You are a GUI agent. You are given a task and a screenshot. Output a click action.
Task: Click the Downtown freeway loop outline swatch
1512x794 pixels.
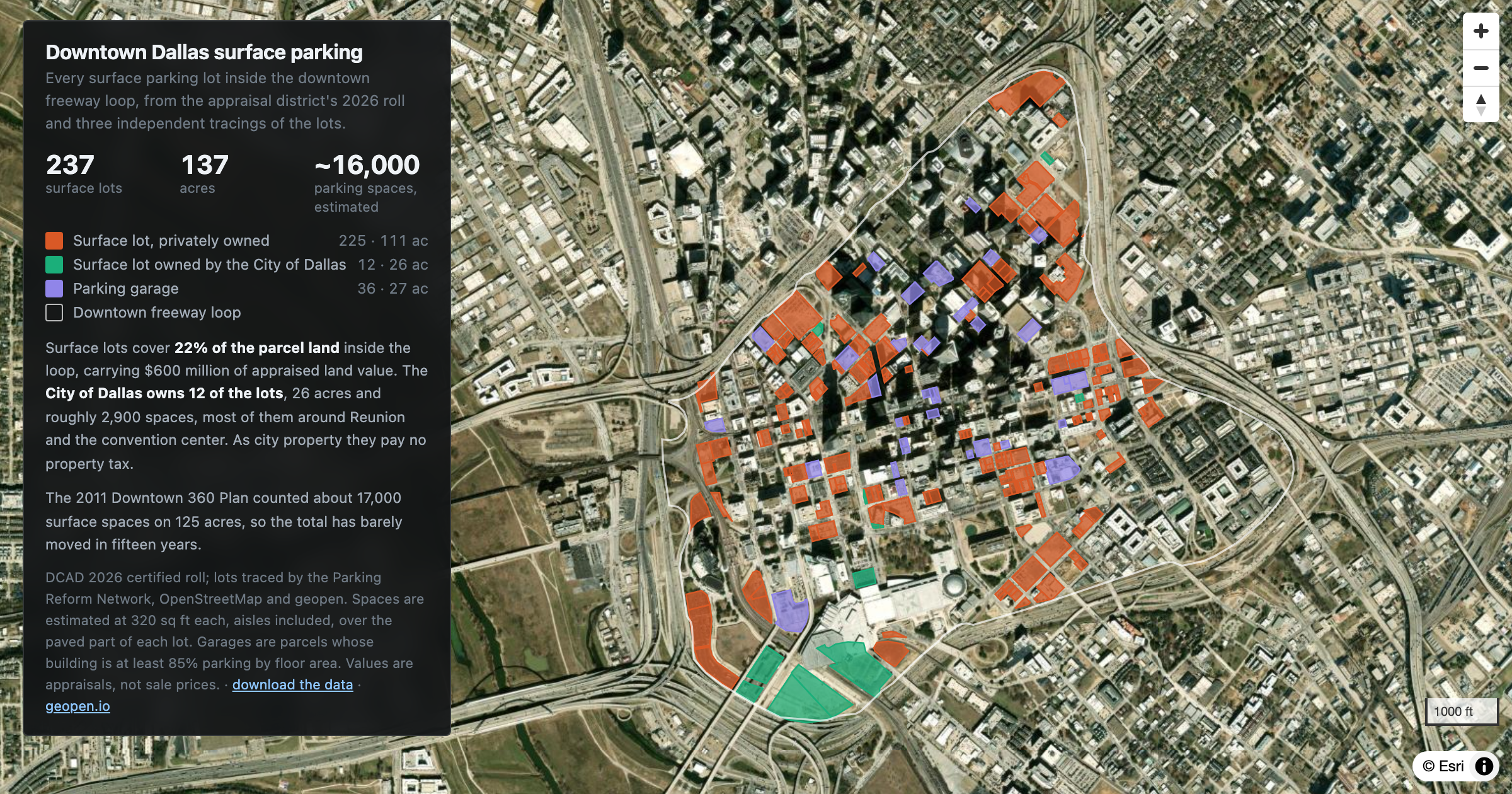pos(54,313)
